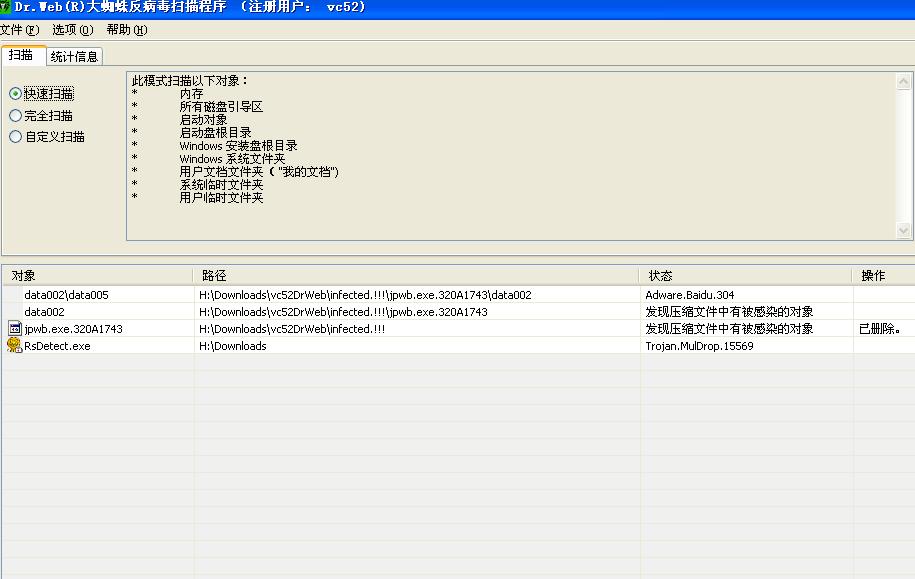
Task: Click path H:\Downloads\vc52DrWeb\infected.!!! of jpwb.exe
Action: (292, 329)
